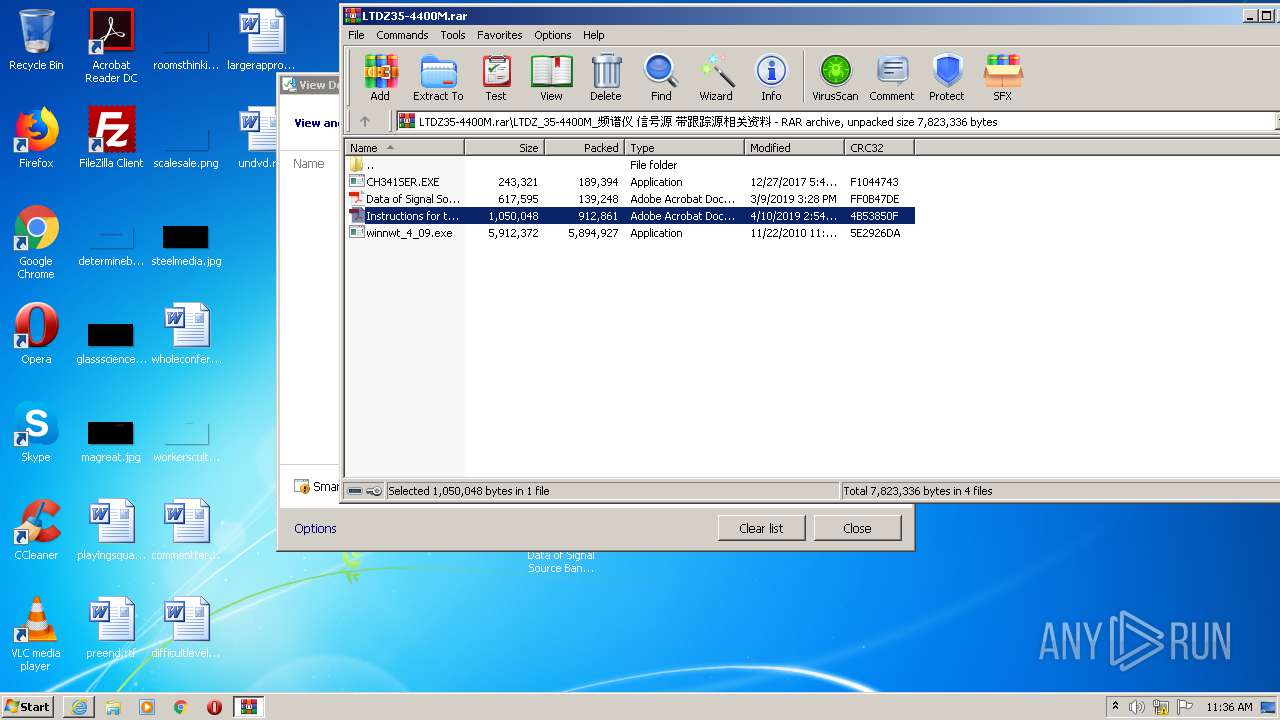Click the Extract To toolbar icon

438,78
